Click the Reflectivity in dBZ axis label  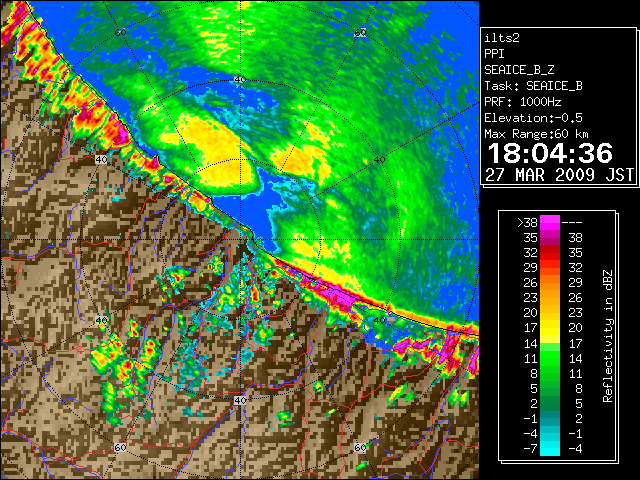pos(608,336)
